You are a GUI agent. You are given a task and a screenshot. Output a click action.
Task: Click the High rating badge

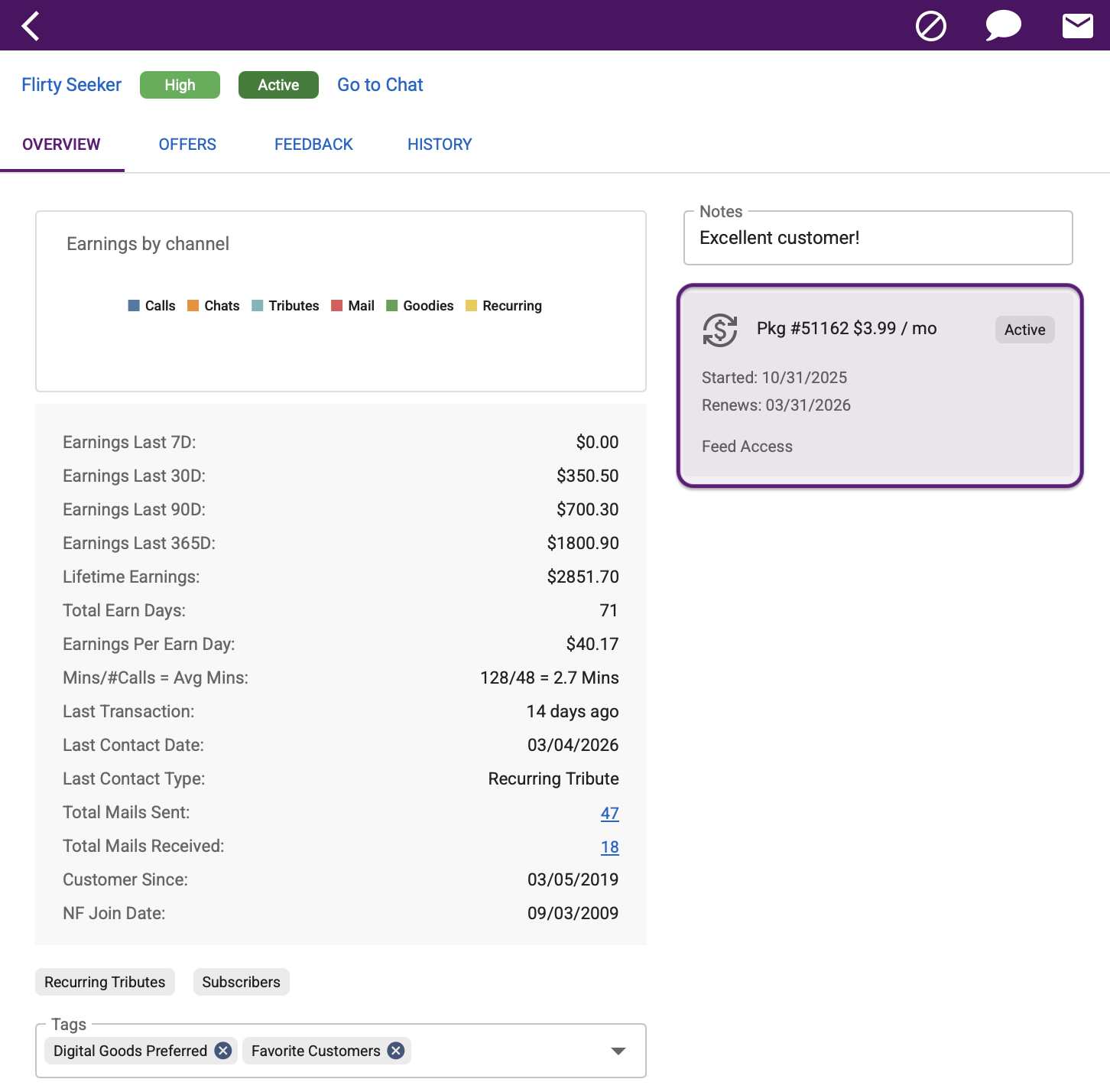coord(180,85)
